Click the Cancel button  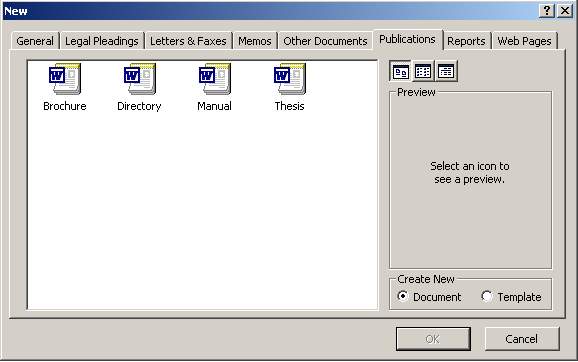click(522, 339)
